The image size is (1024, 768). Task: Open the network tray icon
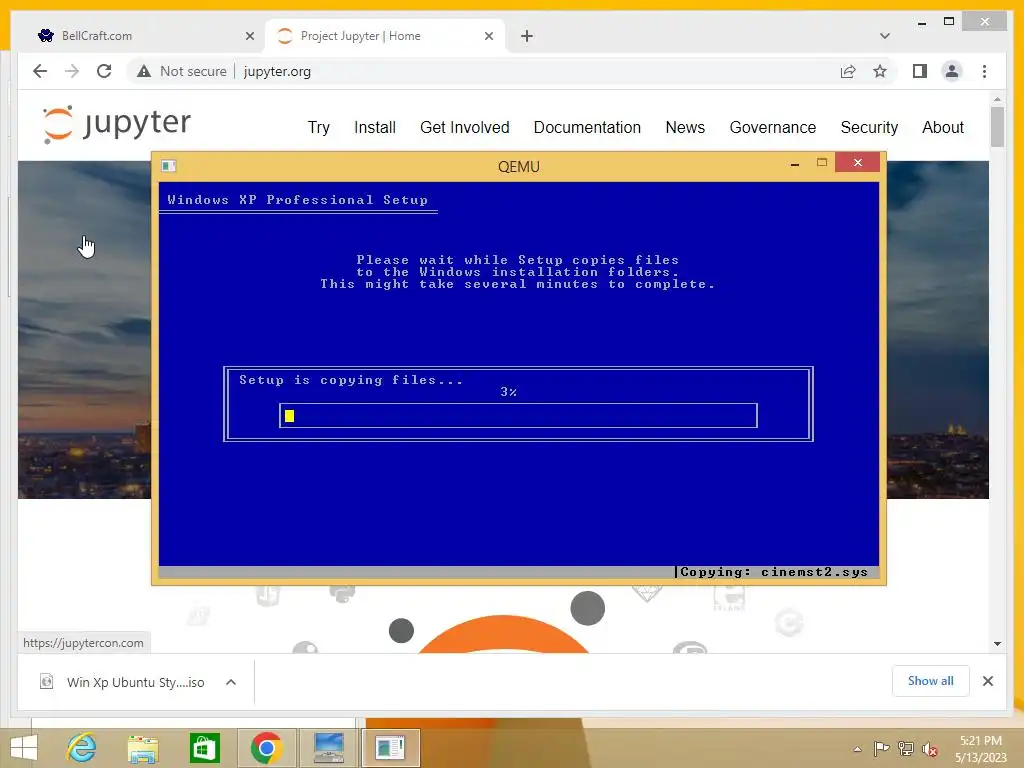906,749
